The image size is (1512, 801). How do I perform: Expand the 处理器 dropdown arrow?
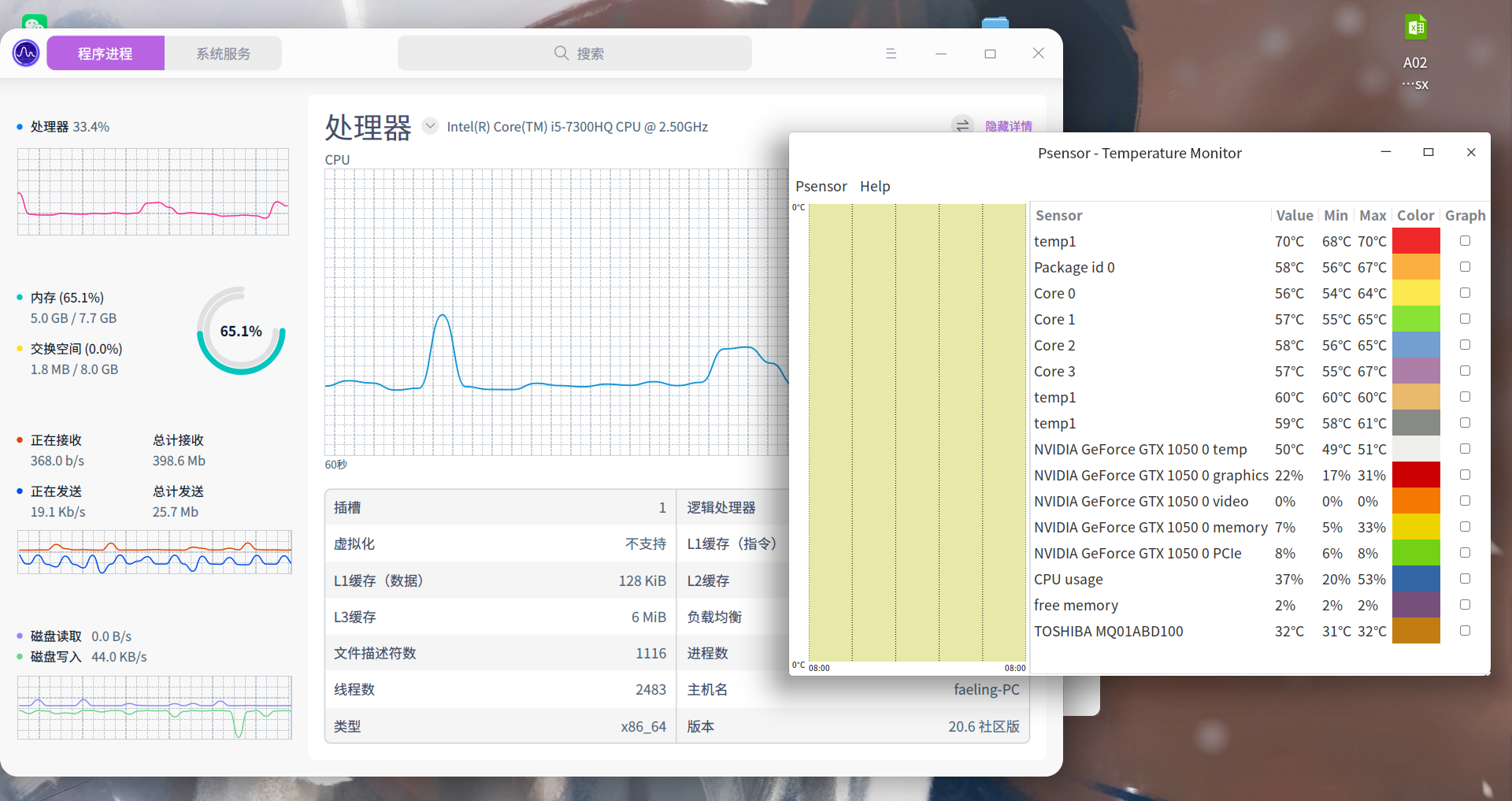click(x=430, y=126)
